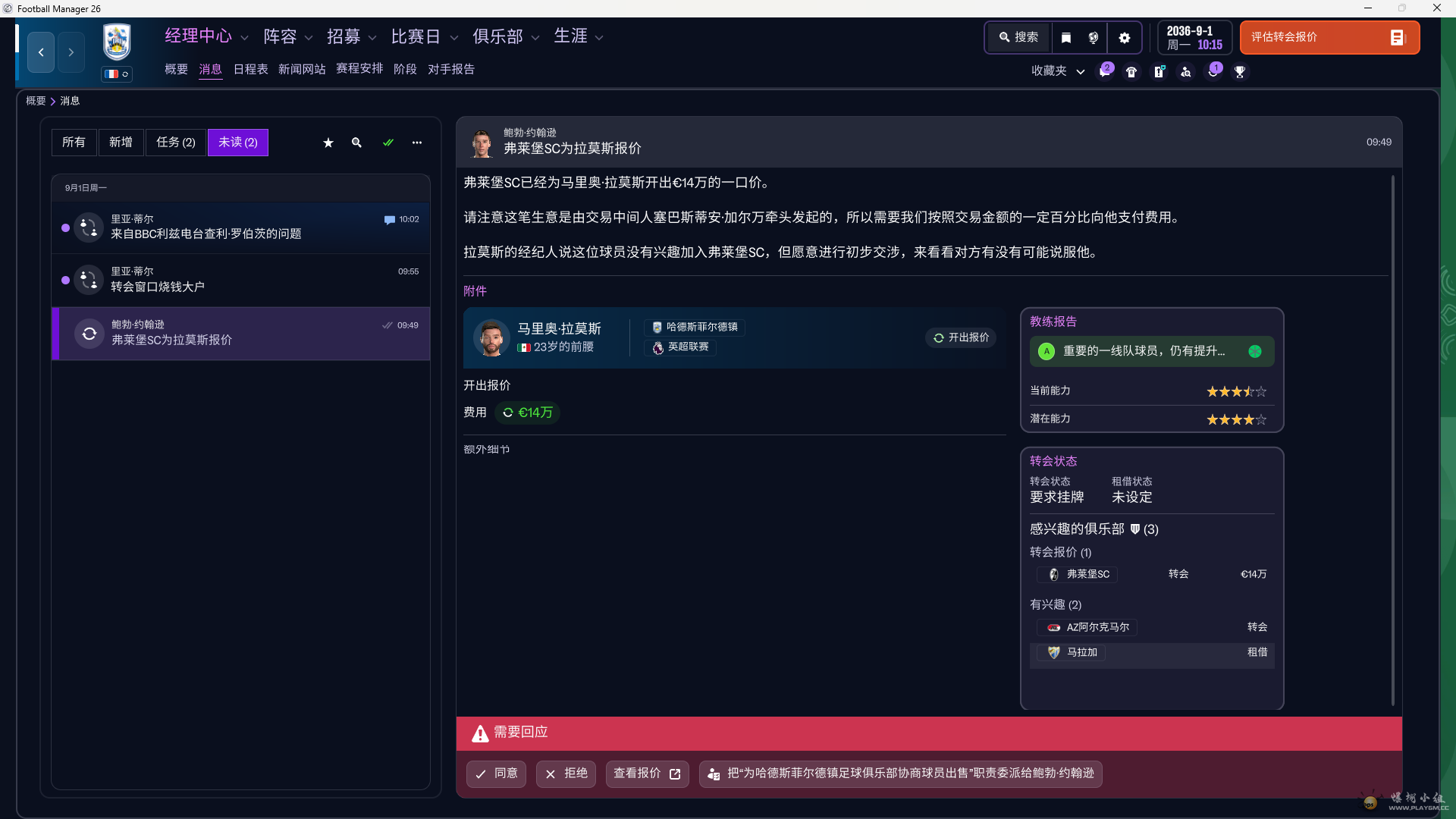Select the 未读 (2) inbox filter
Screen dimensions: 1456x819
pos(238,143)
